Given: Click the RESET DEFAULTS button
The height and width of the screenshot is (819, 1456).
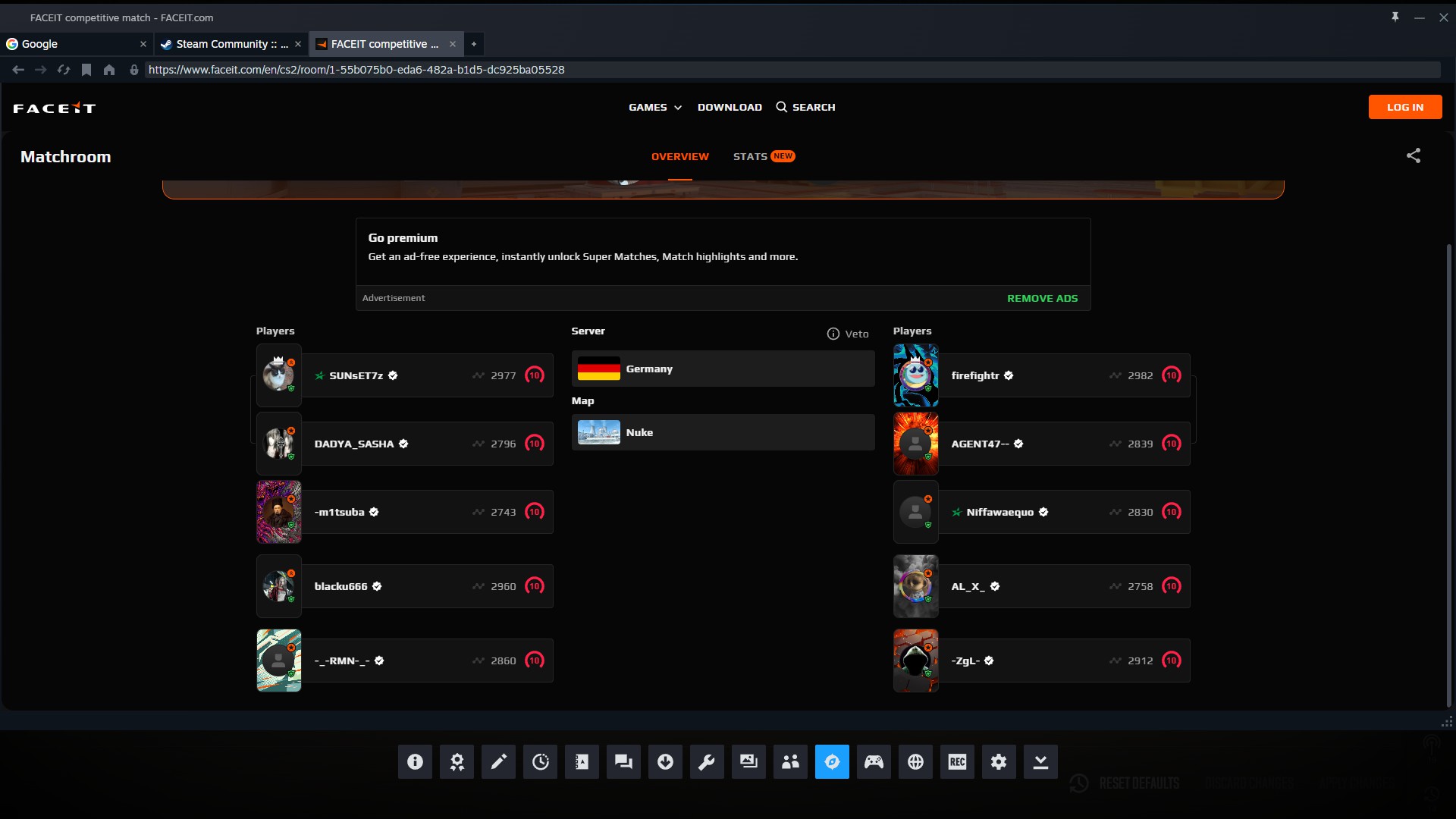Looking at the screenshot, I should (1125, 783).
